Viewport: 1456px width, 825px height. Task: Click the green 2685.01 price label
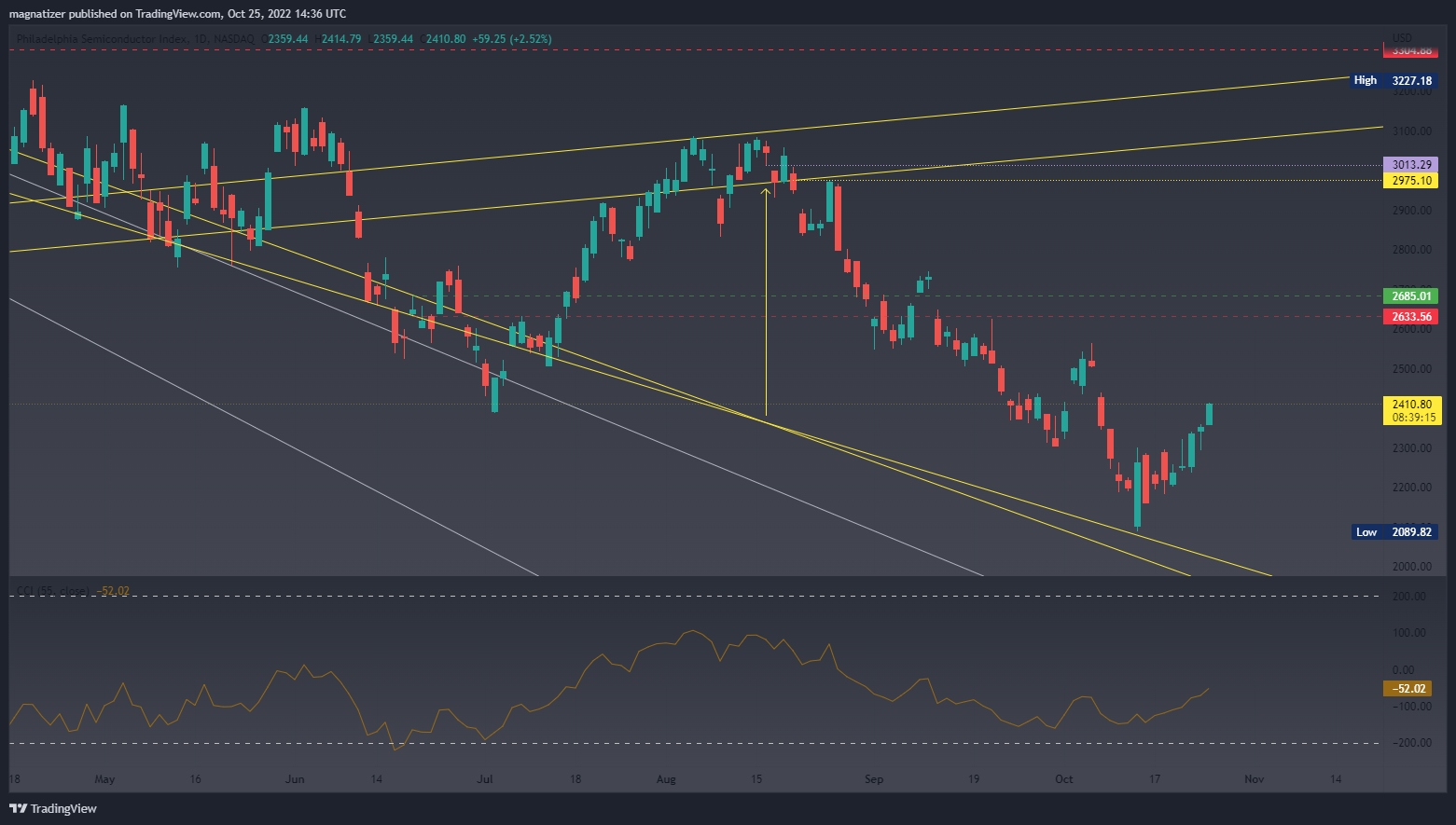pyautogui.click(x=1410, y=296)
